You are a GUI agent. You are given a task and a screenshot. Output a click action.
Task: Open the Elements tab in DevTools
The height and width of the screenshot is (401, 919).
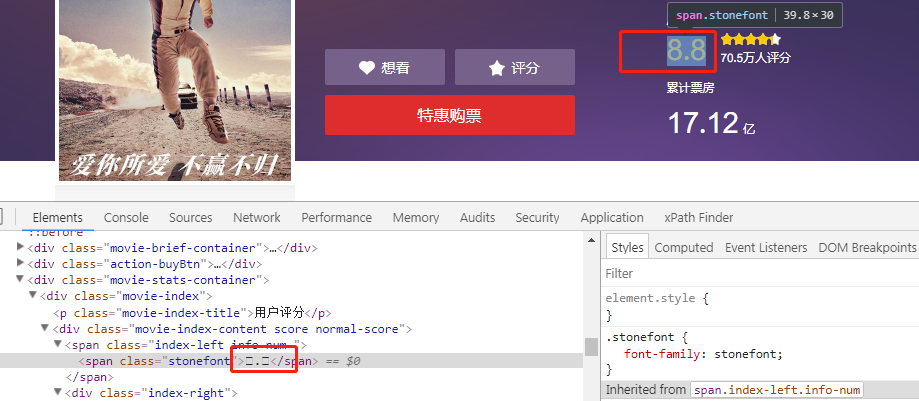coord(57,218)
